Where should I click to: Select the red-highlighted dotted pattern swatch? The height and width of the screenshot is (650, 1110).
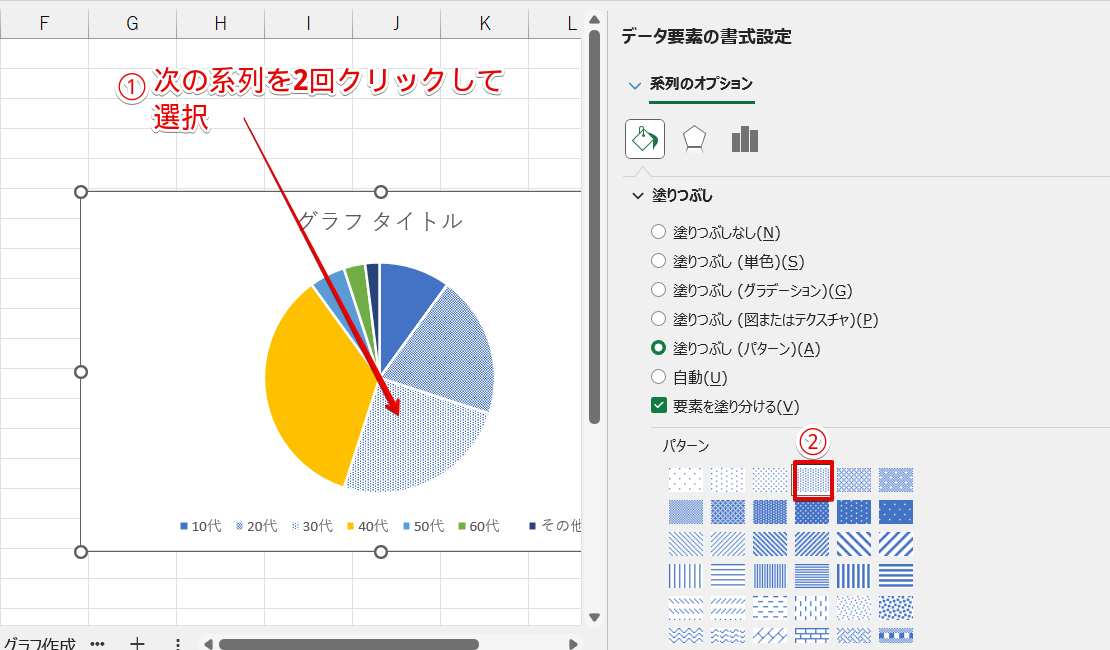[x=812, y=480]
